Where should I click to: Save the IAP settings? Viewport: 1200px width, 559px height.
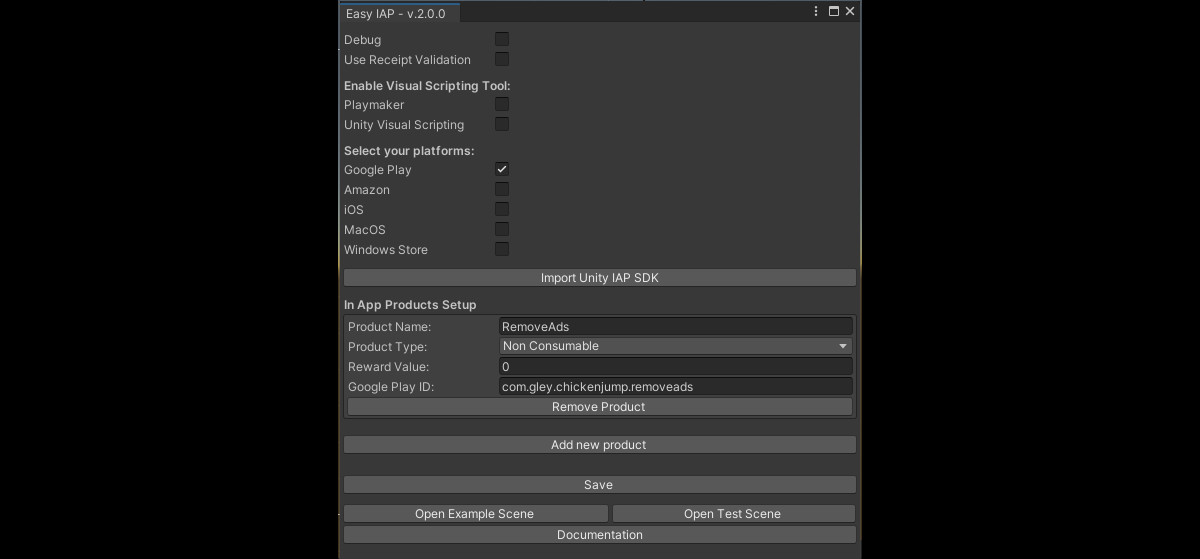(x=600, y=485)
